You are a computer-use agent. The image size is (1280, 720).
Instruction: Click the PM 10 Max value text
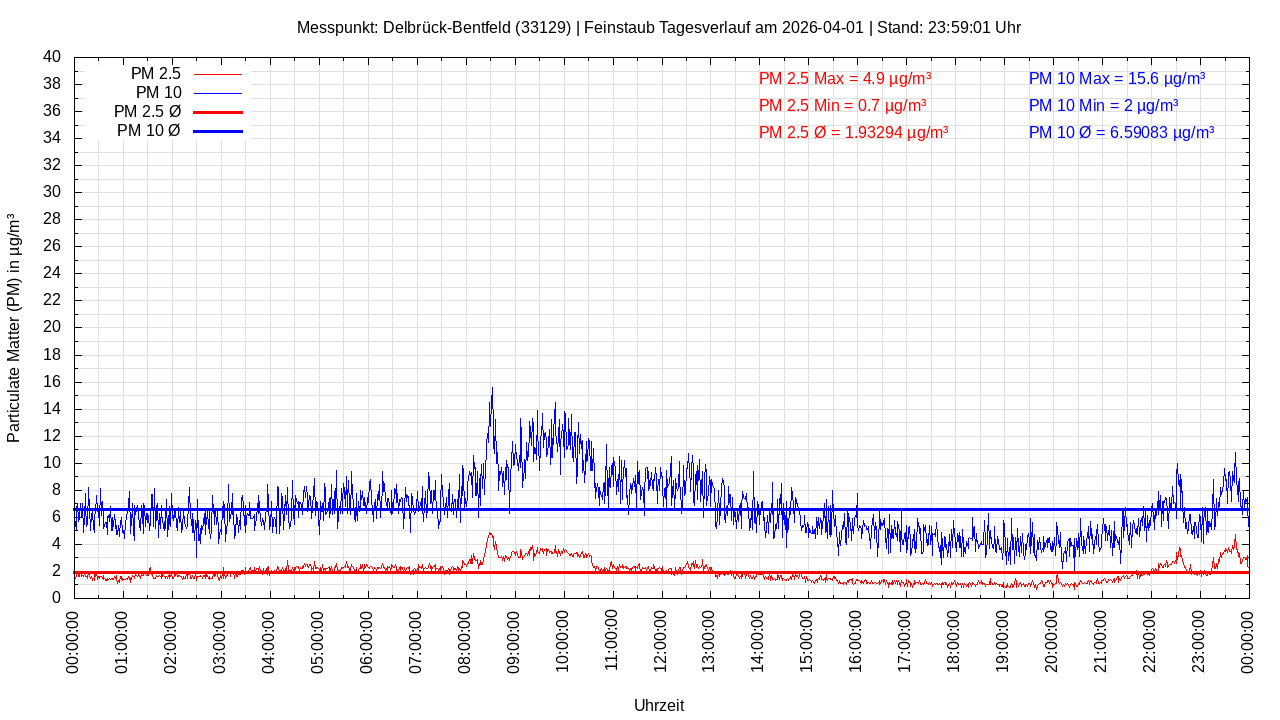click(x=1116, y=78)
